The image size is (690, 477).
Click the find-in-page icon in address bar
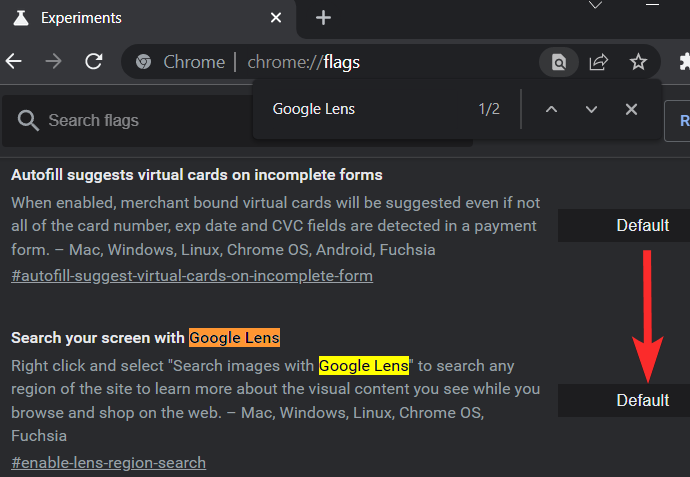558,62
